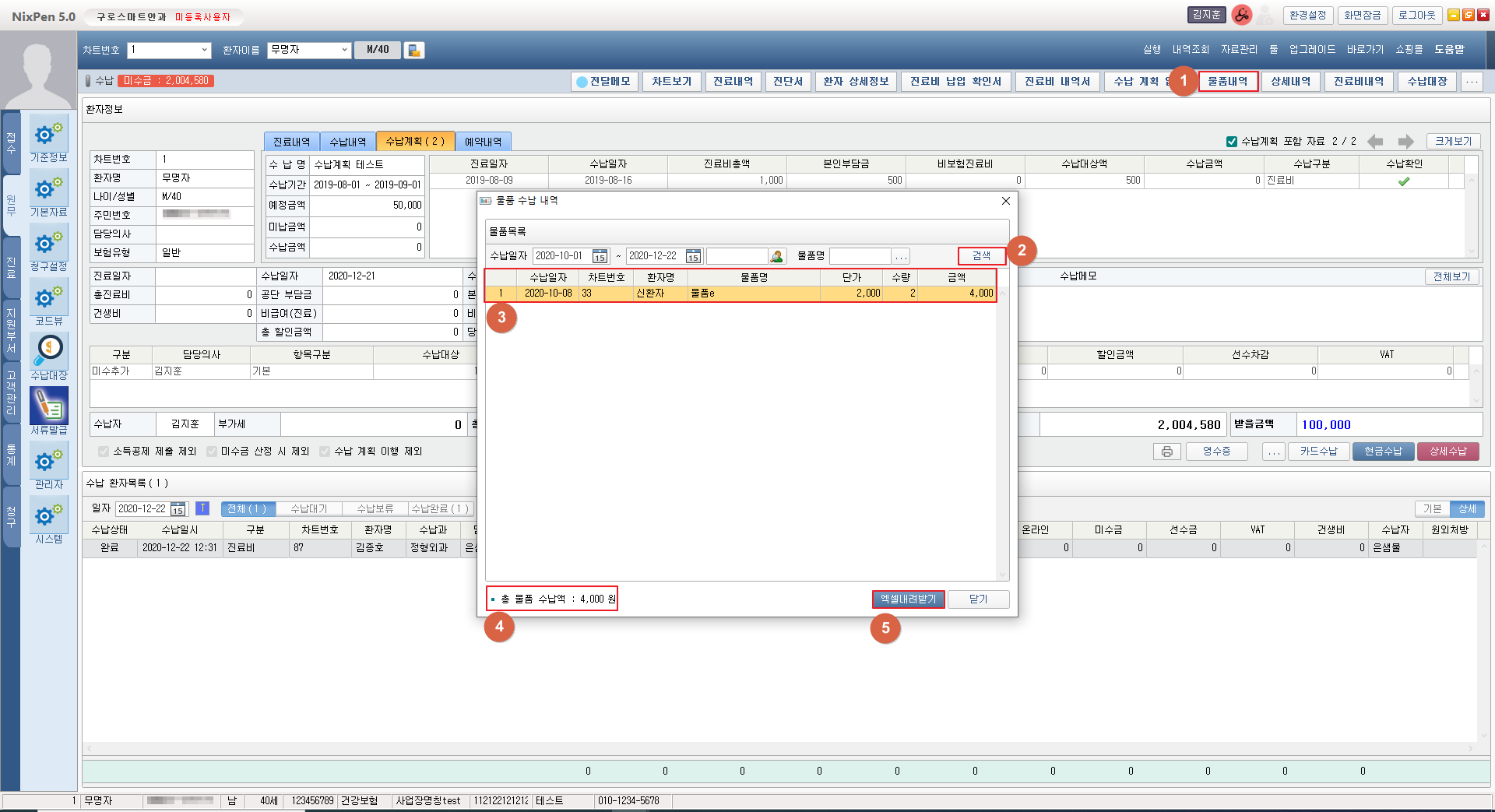This screenshot has width=1495, height=812.
Task: Check 미수금 산정 시 제외 option
Action: tap(212, 452)
